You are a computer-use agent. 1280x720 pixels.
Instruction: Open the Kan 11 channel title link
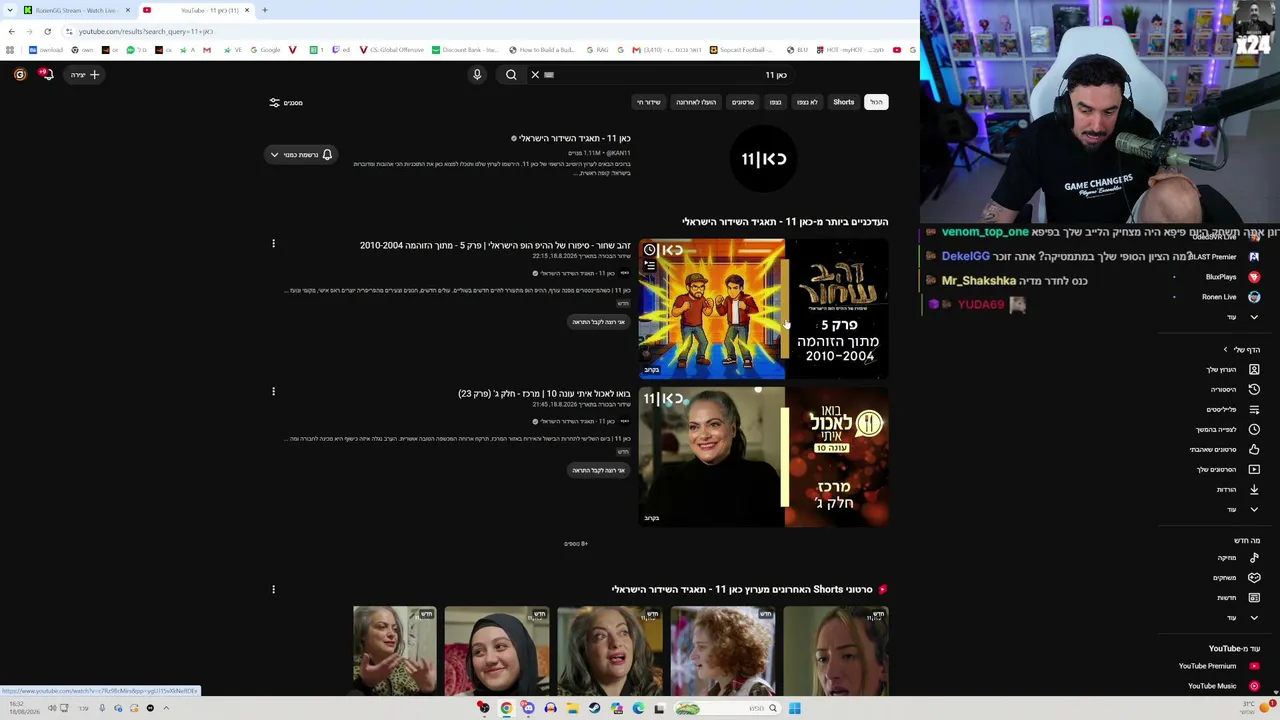point(575,138)
